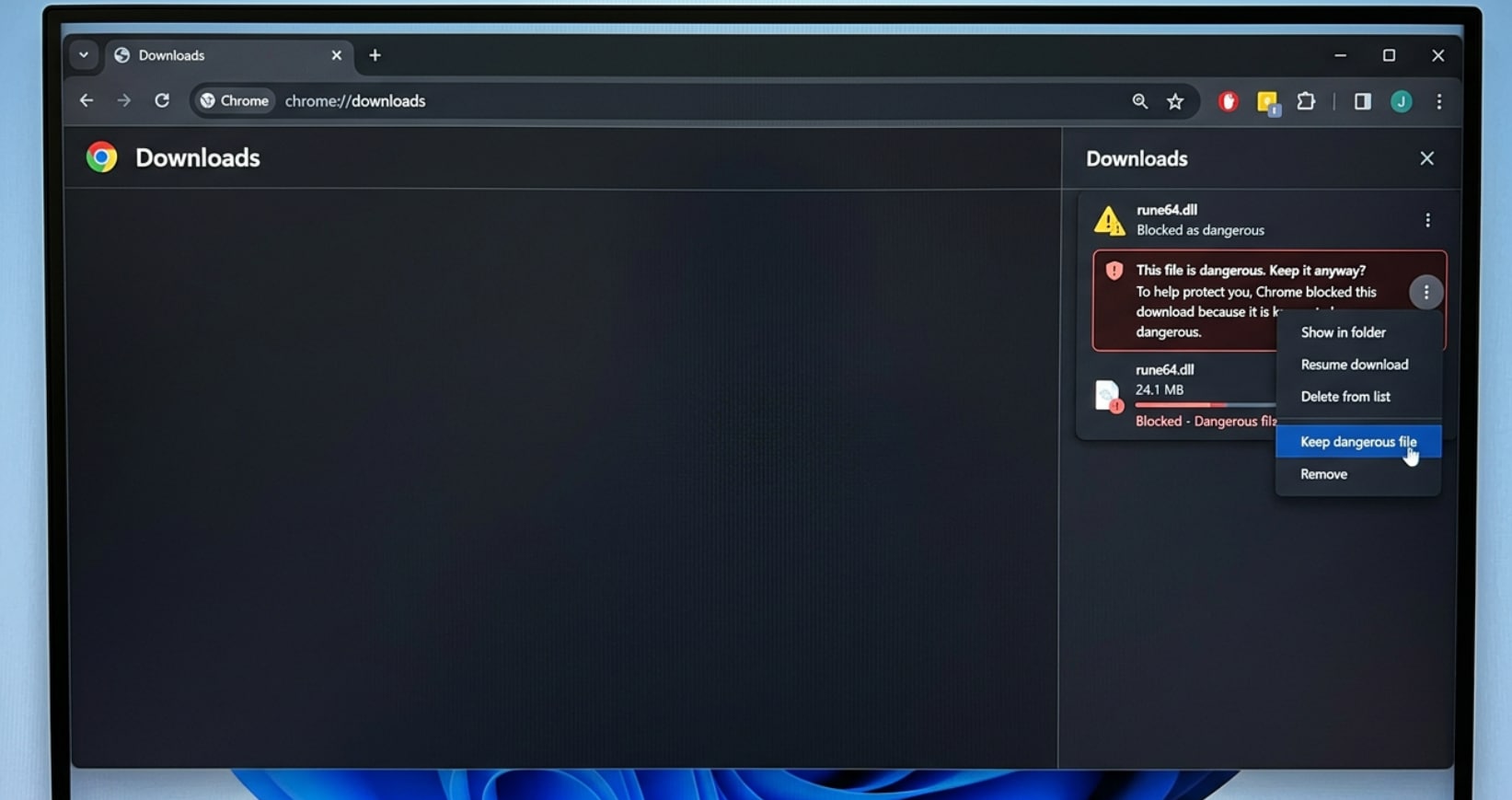Open the Chrome three-dot main menu

pyautogui.click(x=1439, y=101)
